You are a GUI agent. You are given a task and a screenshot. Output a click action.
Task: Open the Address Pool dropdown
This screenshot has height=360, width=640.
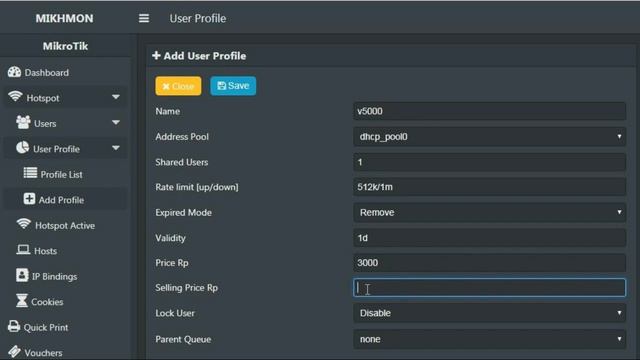click(x=489, y=137)
